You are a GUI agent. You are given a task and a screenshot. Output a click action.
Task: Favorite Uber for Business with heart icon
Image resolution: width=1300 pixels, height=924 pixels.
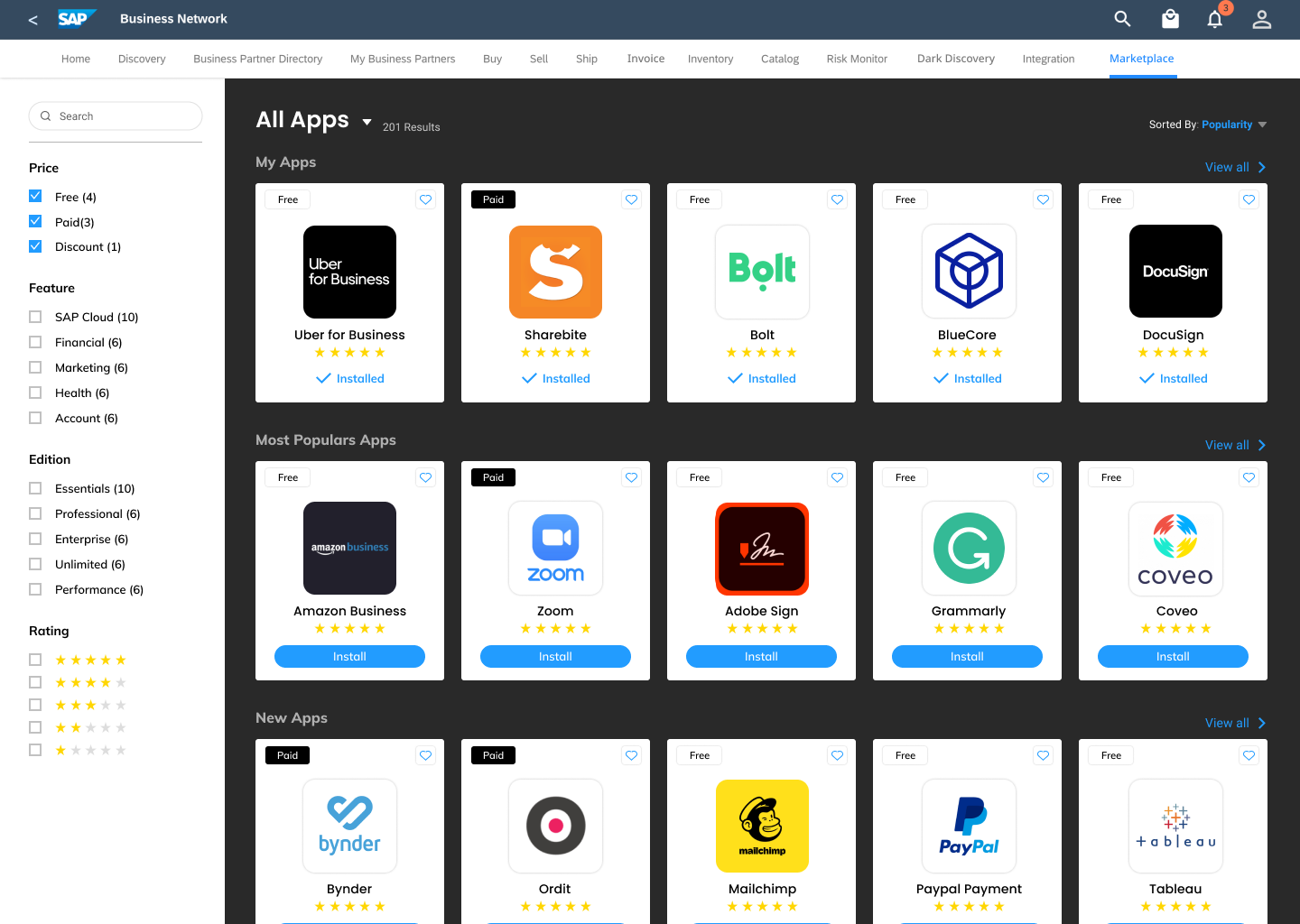pyautogui.click(x=425, y=199)
